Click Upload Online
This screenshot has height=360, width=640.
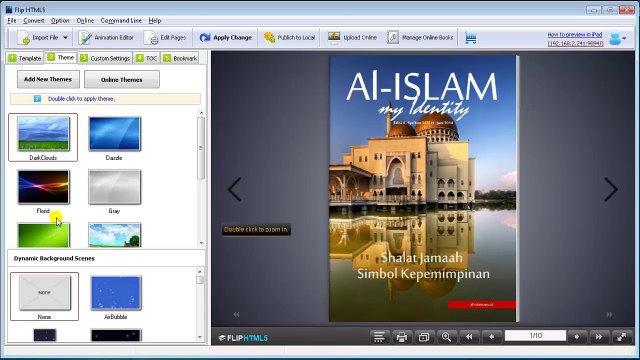click(352, 38)
